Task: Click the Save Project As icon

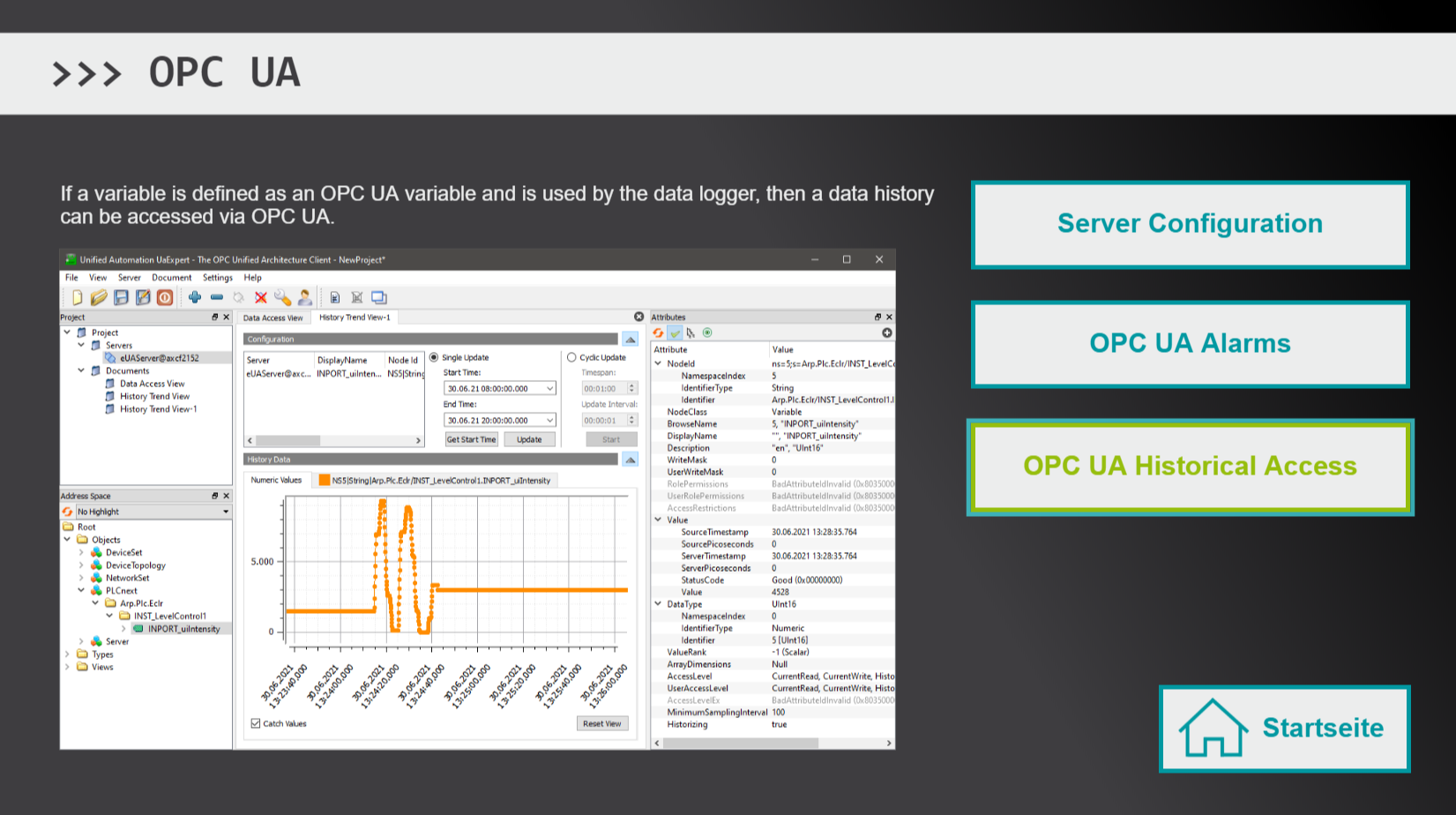Action: [x=143, y=297]
